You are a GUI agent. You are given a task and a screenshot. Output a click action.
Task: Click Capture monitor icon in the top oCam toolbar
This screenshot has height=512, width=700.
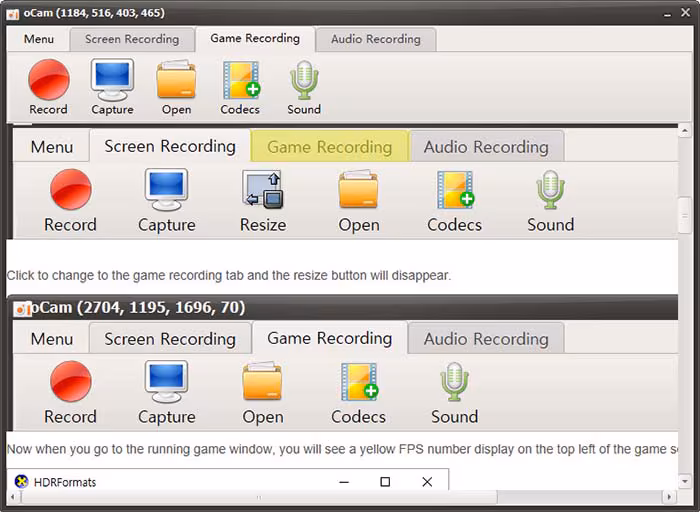coord(112,80)
